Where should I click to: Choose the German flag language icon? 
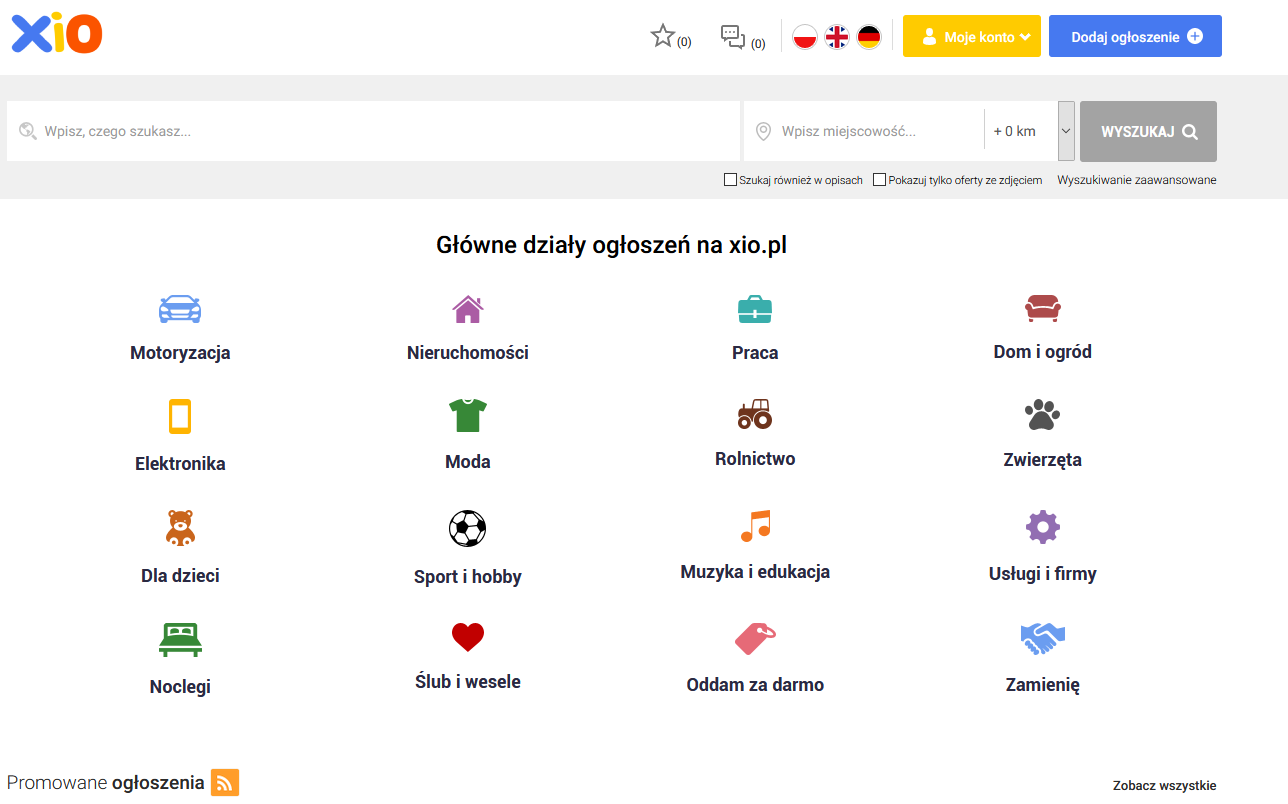[869, 37]
